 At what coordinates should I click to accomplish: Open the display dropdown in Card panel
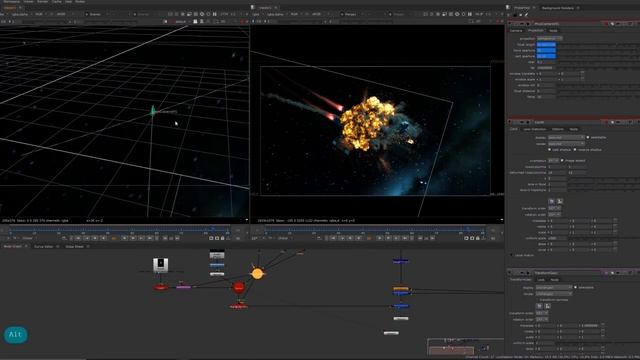(566, 138)
